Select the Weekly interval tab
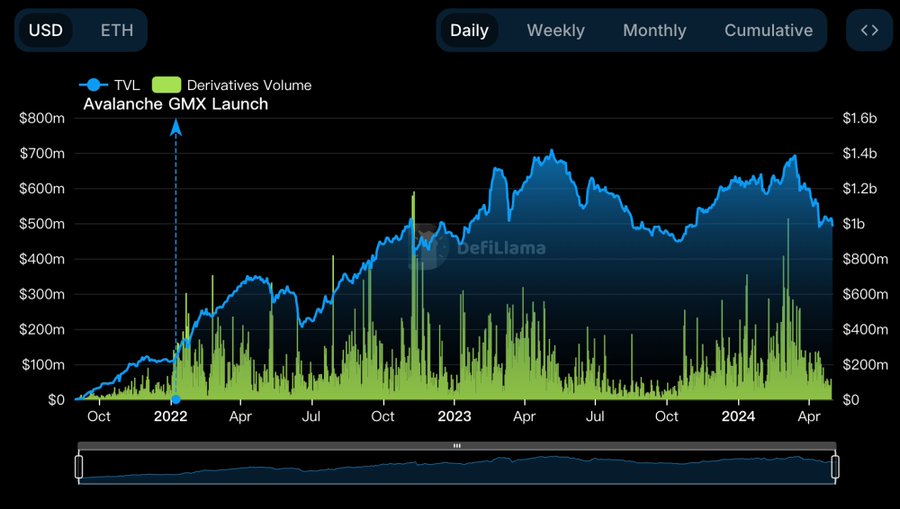Viewport: 900px width, 509px height. pos(556,30)
